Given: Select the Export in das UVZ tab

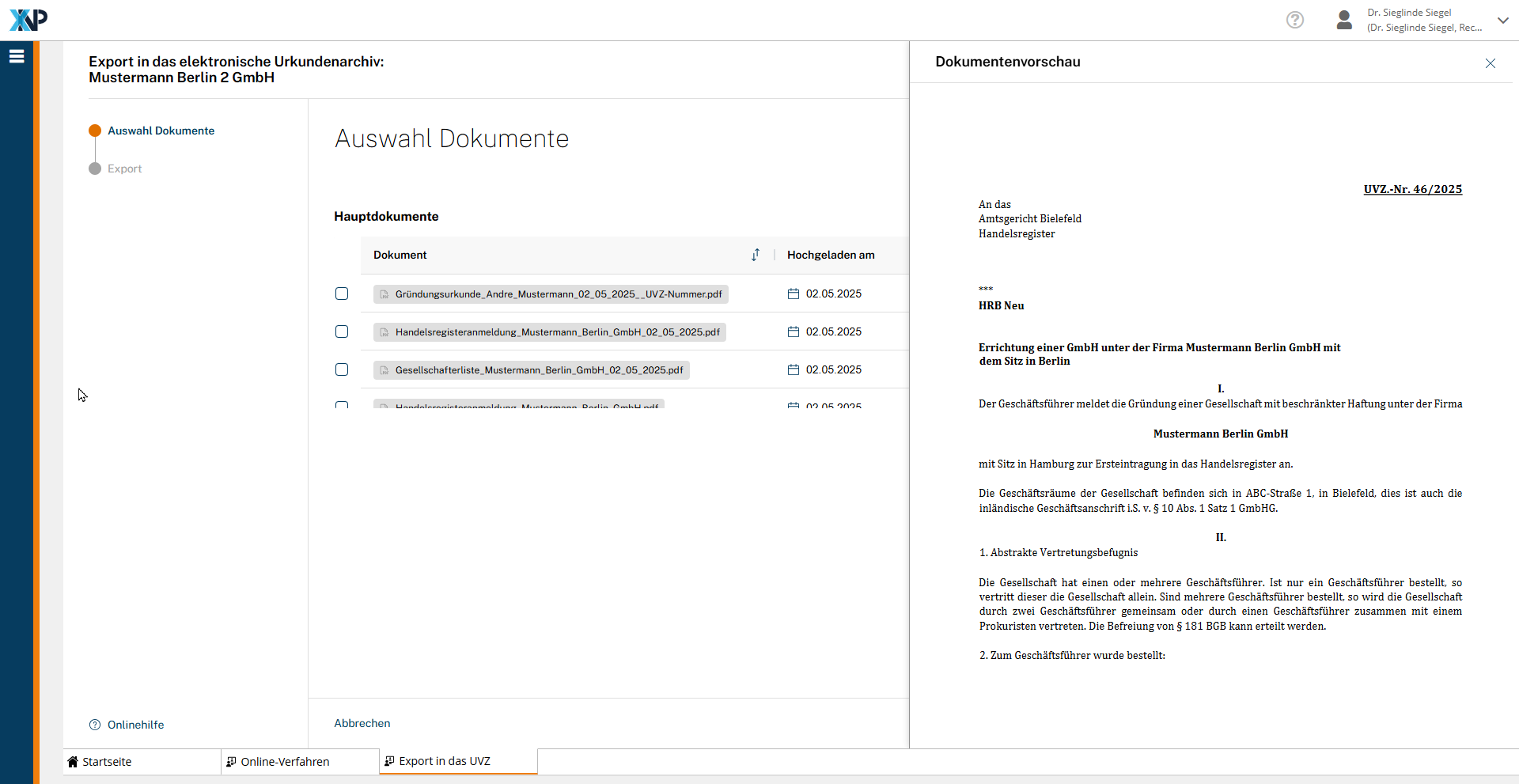Looking at the screenshot, I should coord(444,761).
